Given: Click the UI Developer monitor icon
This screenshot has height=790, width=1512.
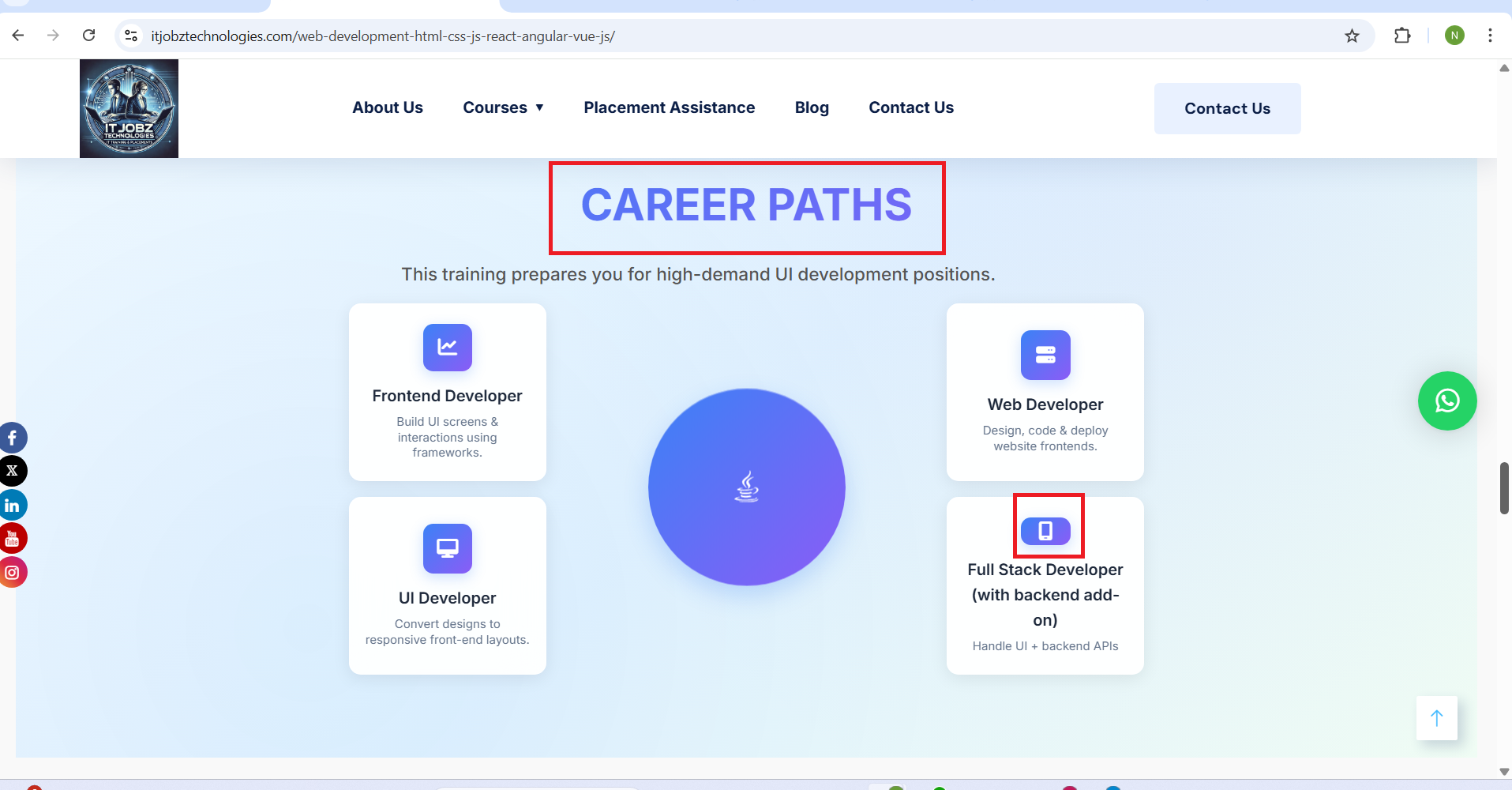Looking at the screenshot, I should coord(447,547).
